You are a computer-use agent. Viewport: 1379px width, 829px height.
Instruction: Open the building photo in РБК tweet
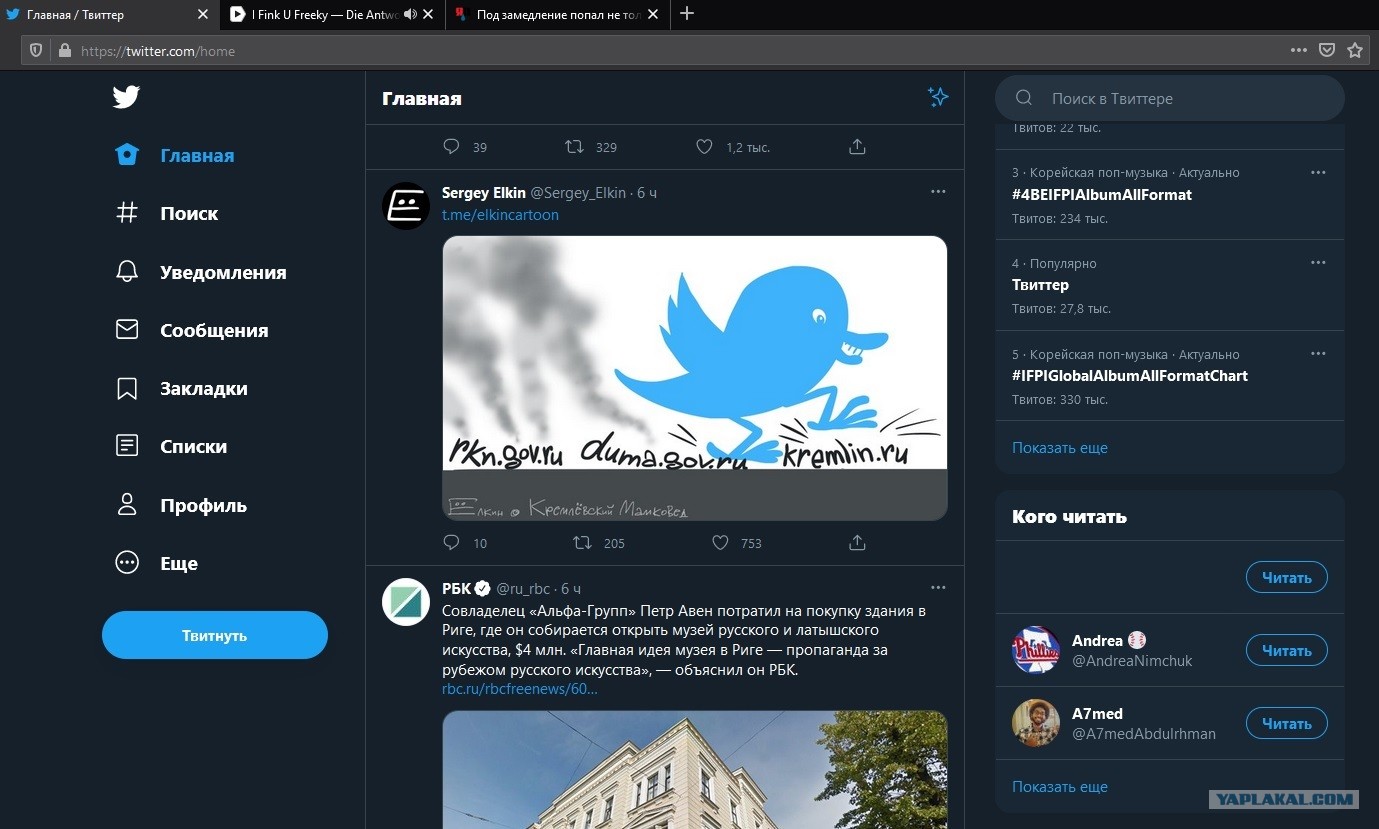[x=695, y=770]
